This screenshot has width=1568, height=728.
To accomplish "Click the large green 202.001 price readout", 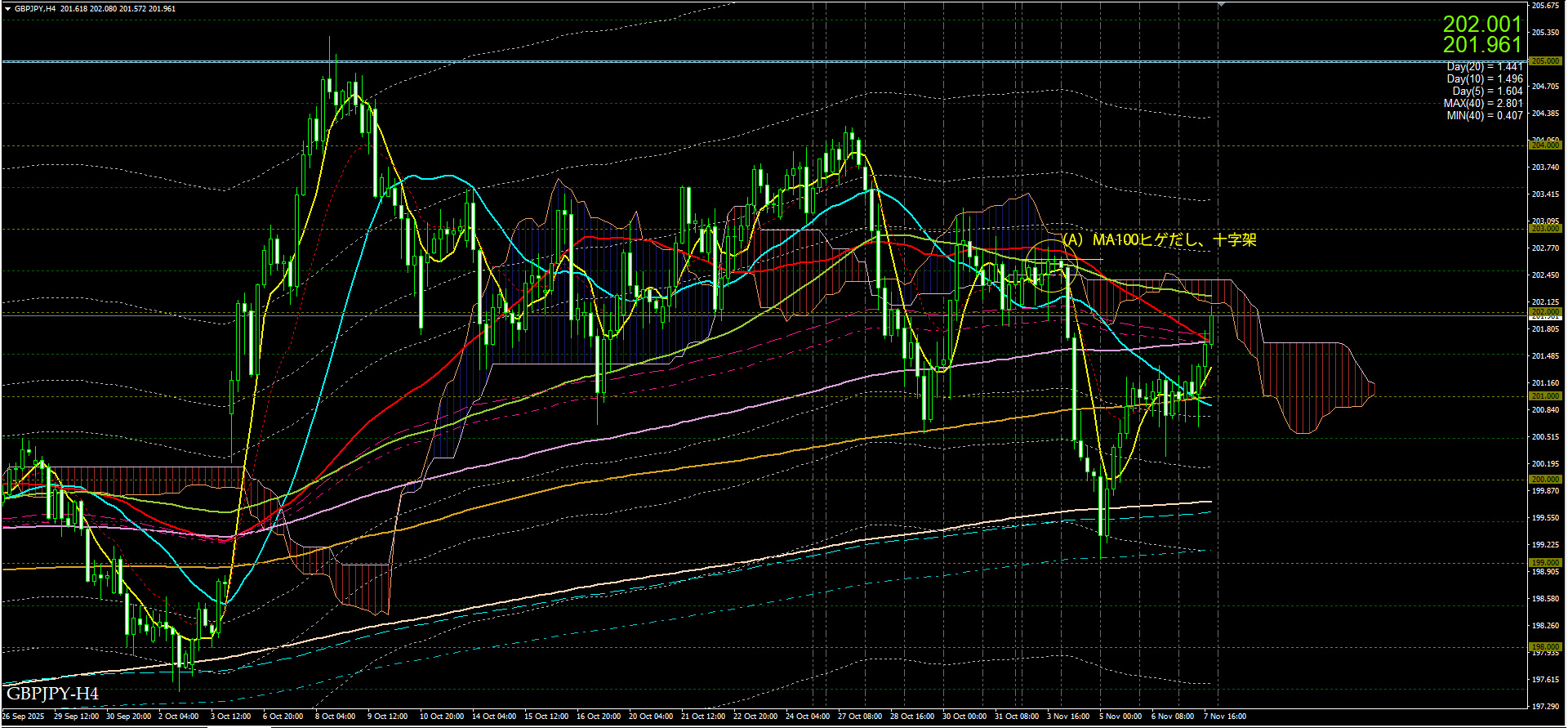I will (x=1481, y=25).
